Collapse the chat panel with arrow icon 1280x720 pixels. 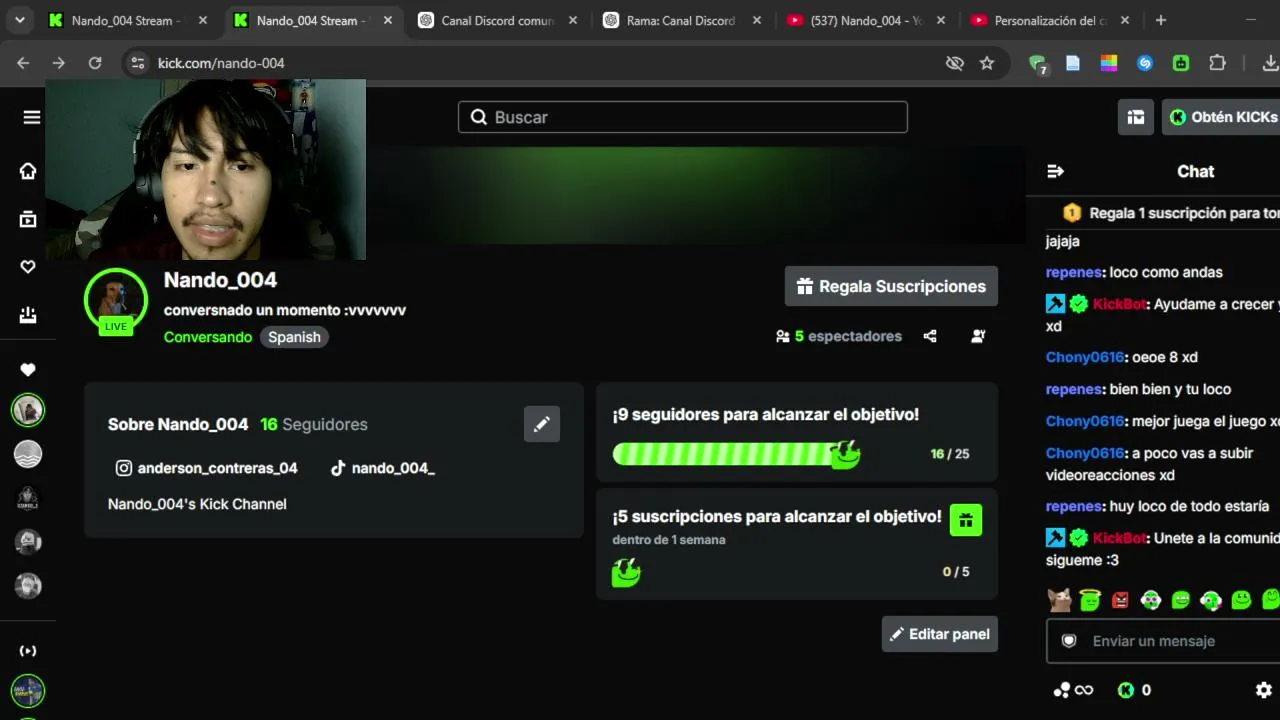(x=1055, y=171)
